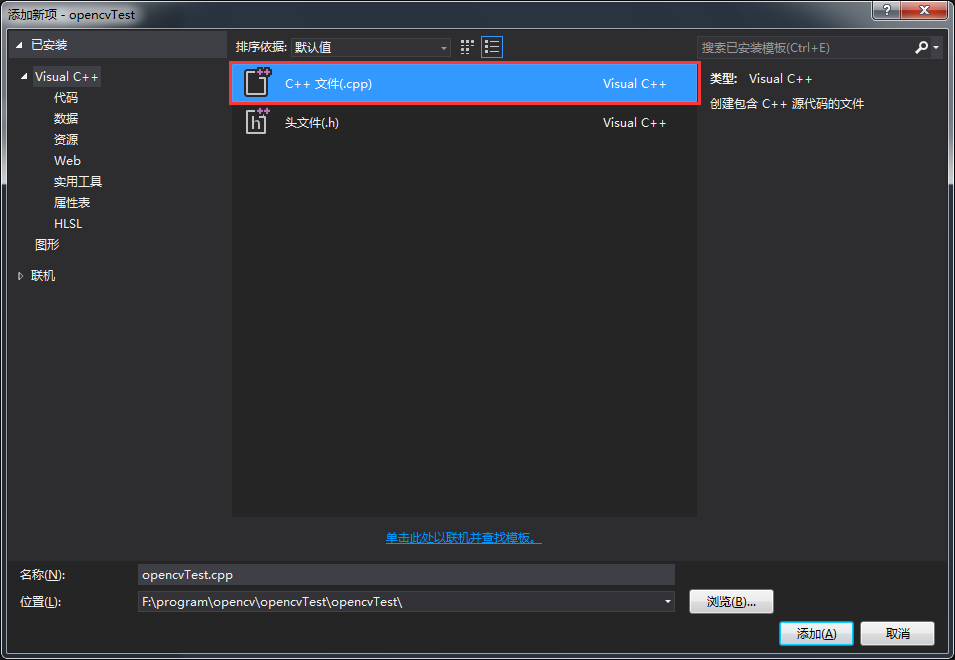Select the 代码 category

pos(66,97)
